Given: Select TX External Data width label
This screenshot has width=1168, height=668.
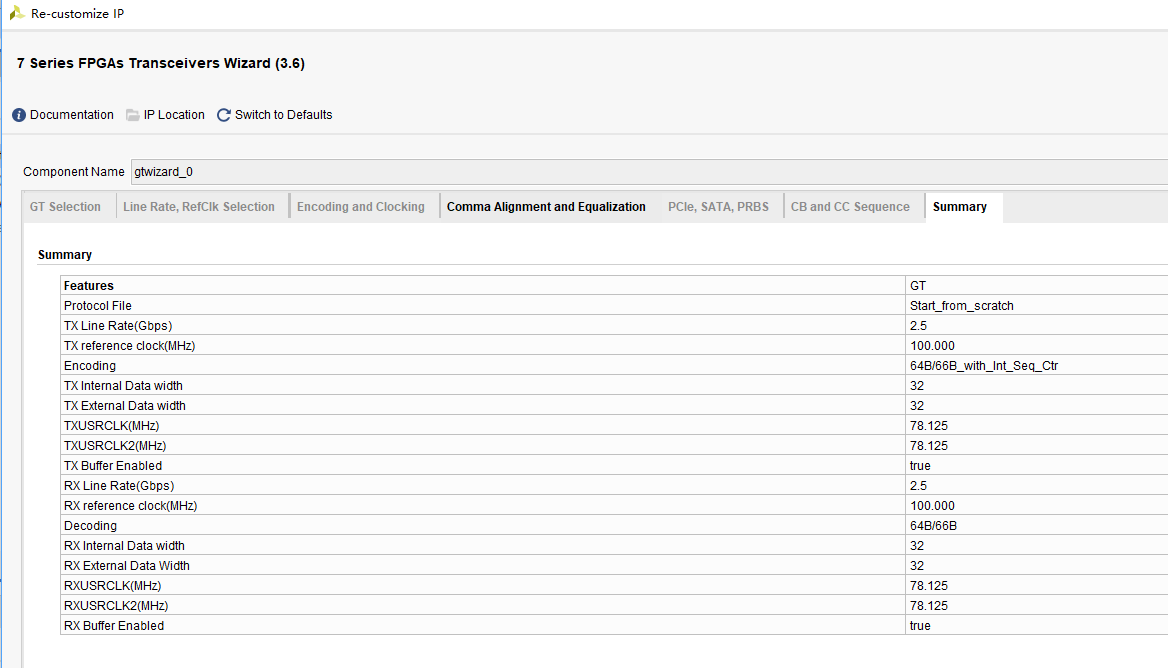Looking at the screenshot, I should coord(124,406).
